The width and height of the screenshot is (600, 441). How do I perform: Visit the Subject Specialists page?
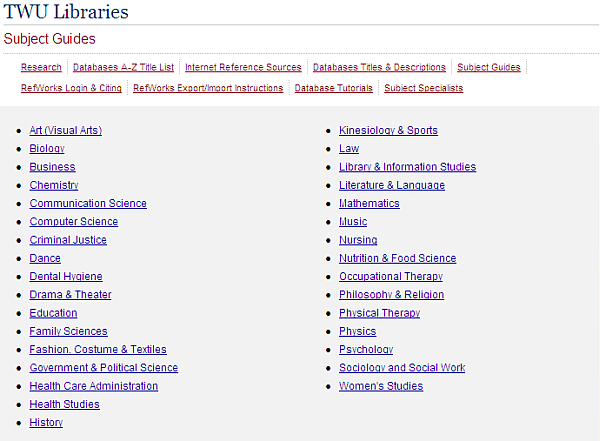pyautogui.click(x=423, y=88)
